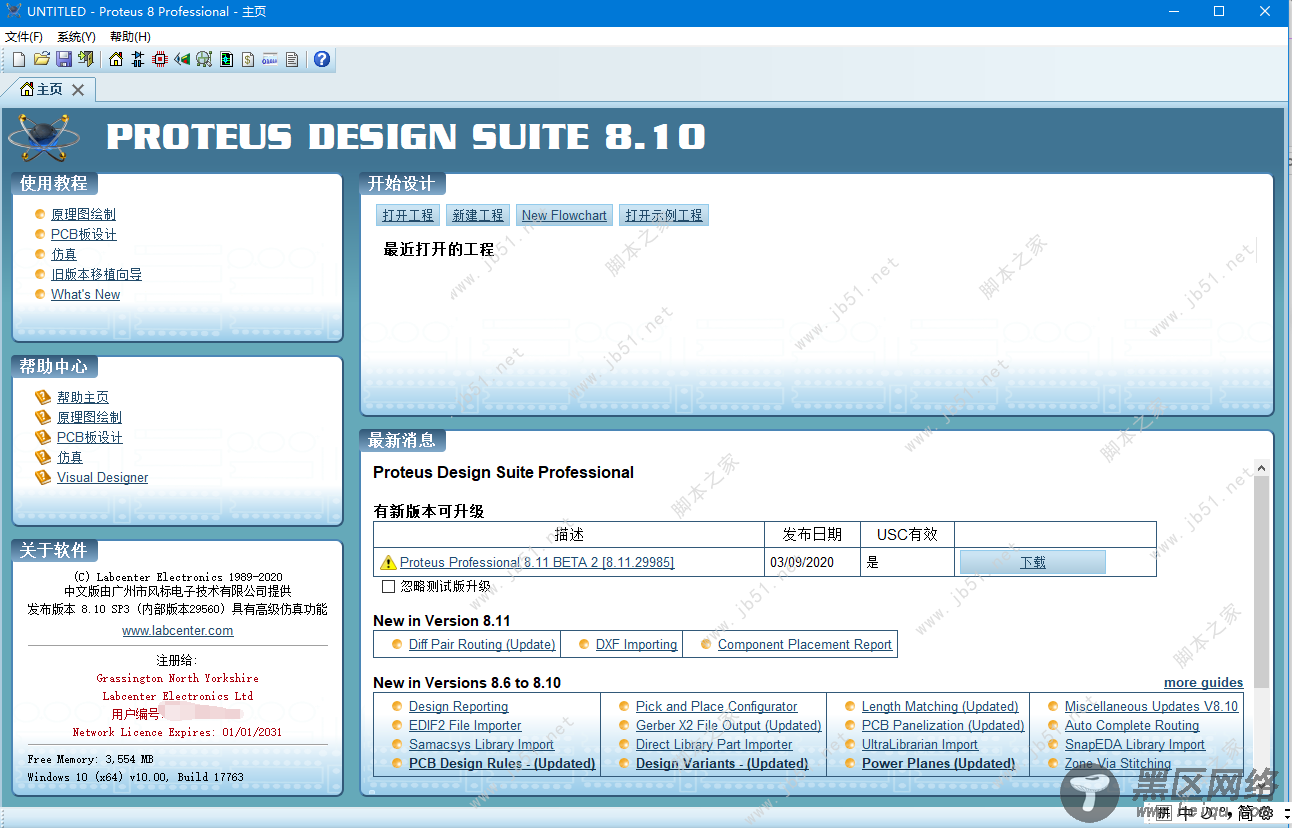Open the Visual Designer help link
Viewport: 1292px width, 828px height.
(x=102, y=477)
